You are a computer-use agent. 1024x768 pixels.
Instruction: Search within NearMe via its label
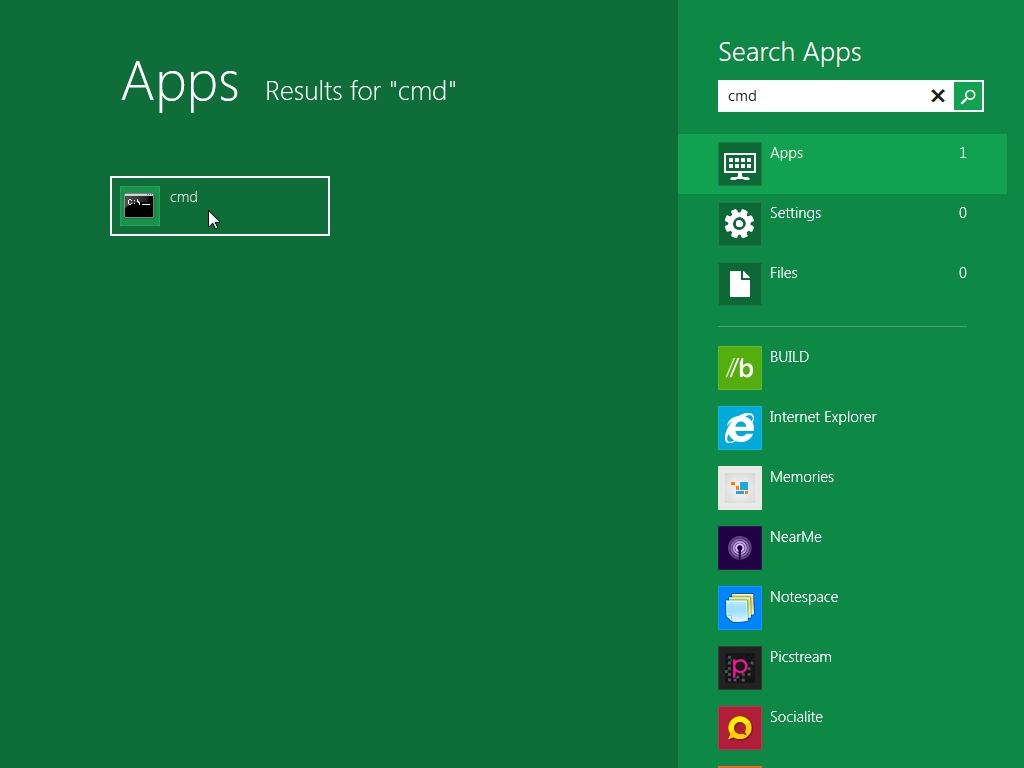[795, 537]
